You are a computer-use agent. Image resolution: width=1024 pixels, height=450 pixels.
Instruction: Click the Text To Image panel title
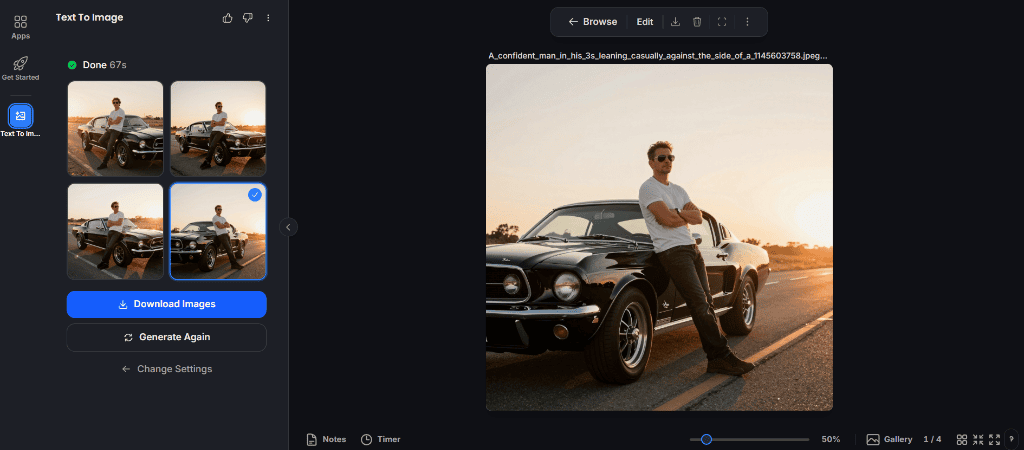pos(89,18)
